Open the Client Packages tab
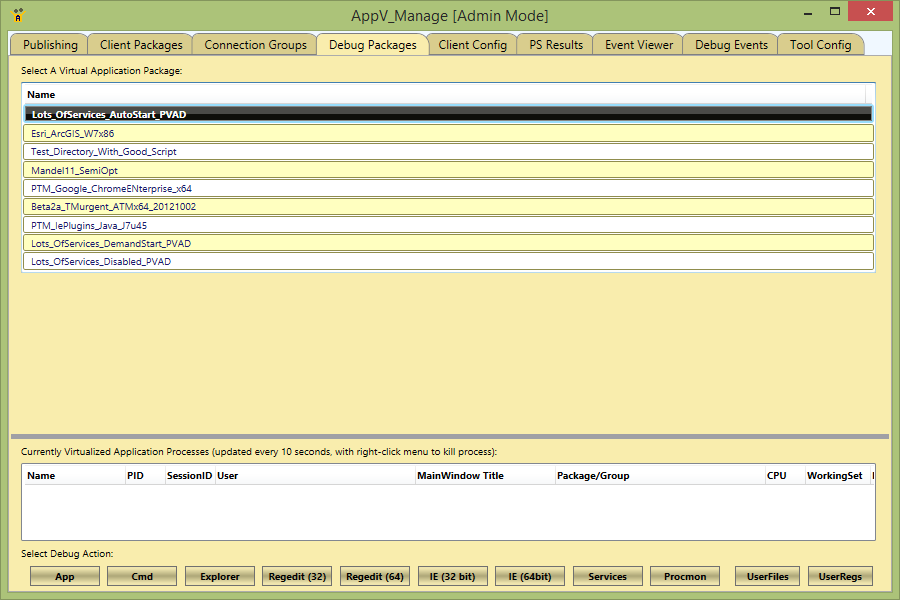 141,45
